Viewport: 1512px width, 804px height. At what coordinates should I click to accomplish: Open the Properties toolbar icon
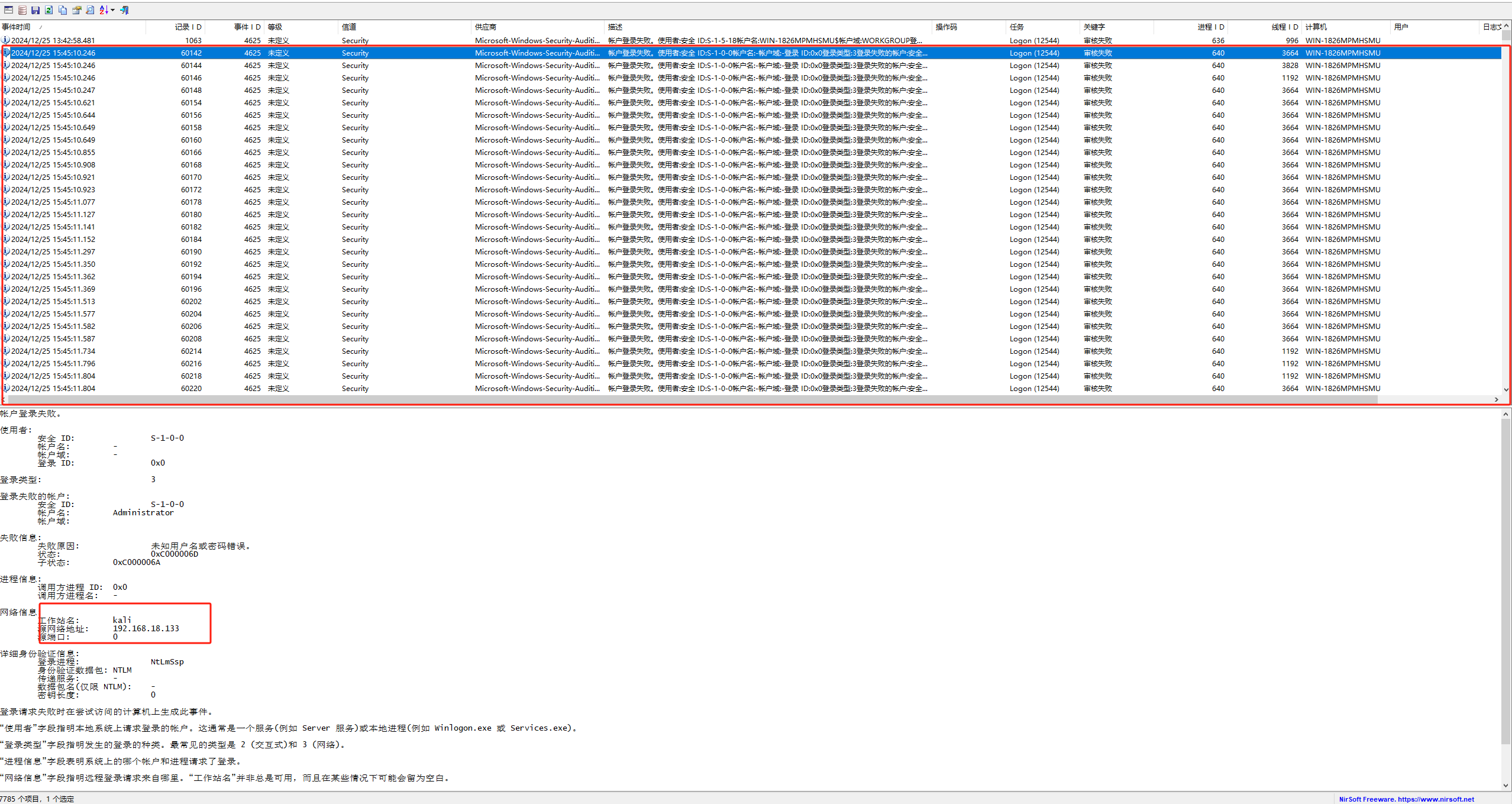click(76, 10)
